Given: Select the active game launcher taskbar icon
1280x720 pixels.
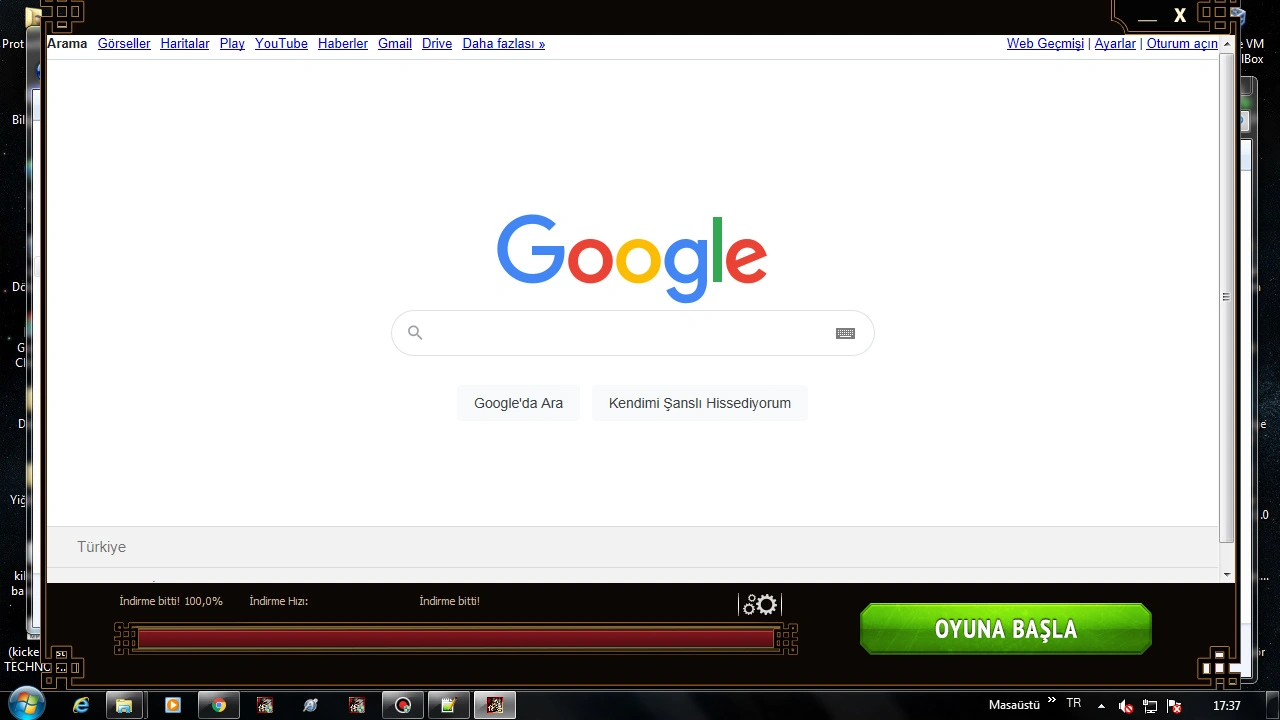Looking at the screenshot, I should coord(495,705).
